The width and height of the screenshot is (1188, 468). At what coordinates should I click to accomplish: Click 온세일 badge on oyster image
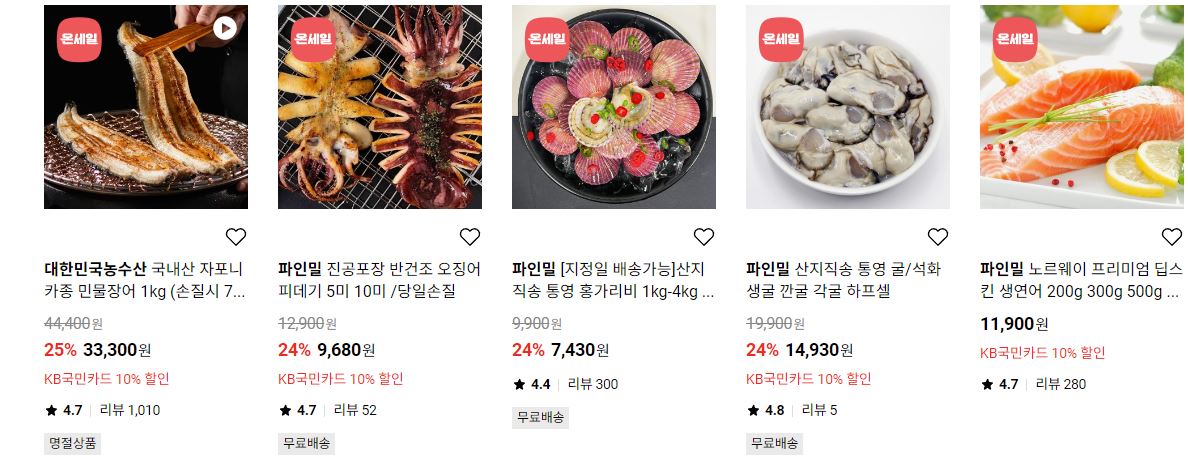pyautogui.click(x=781, y=39)
